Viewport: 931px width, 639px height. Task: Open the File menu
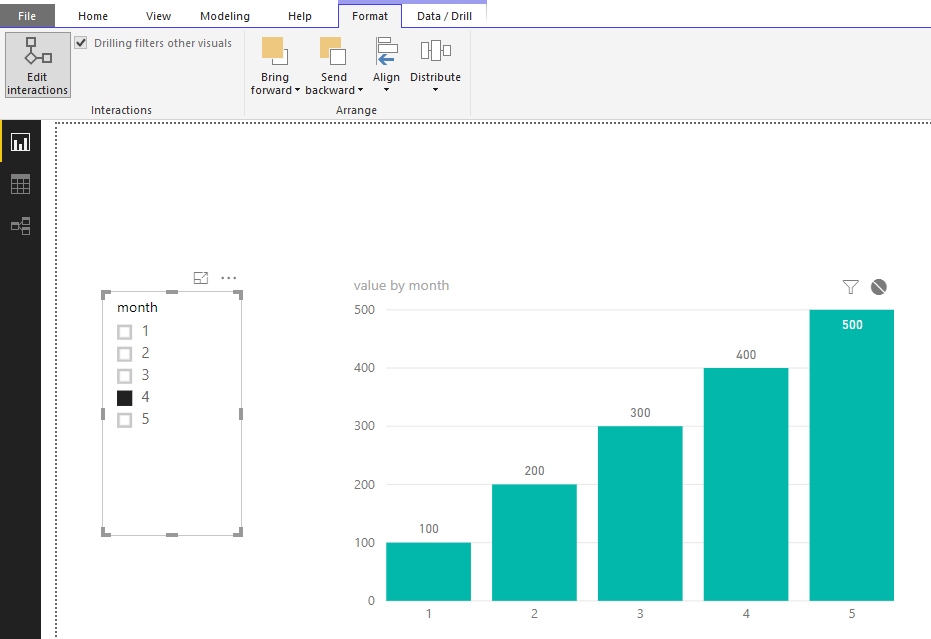pos(27,16)
